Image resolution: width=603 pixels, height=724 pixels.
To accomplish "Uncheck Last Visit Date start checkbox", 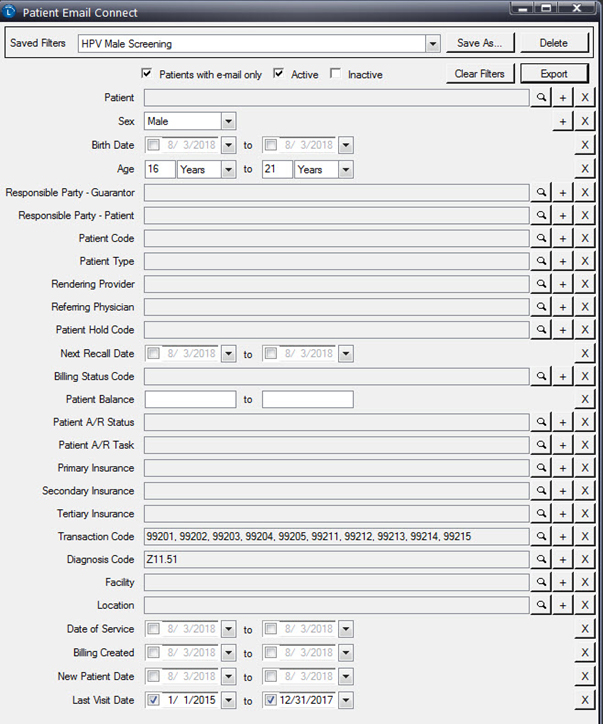I will pyautogui.click(x=154, y=700).
